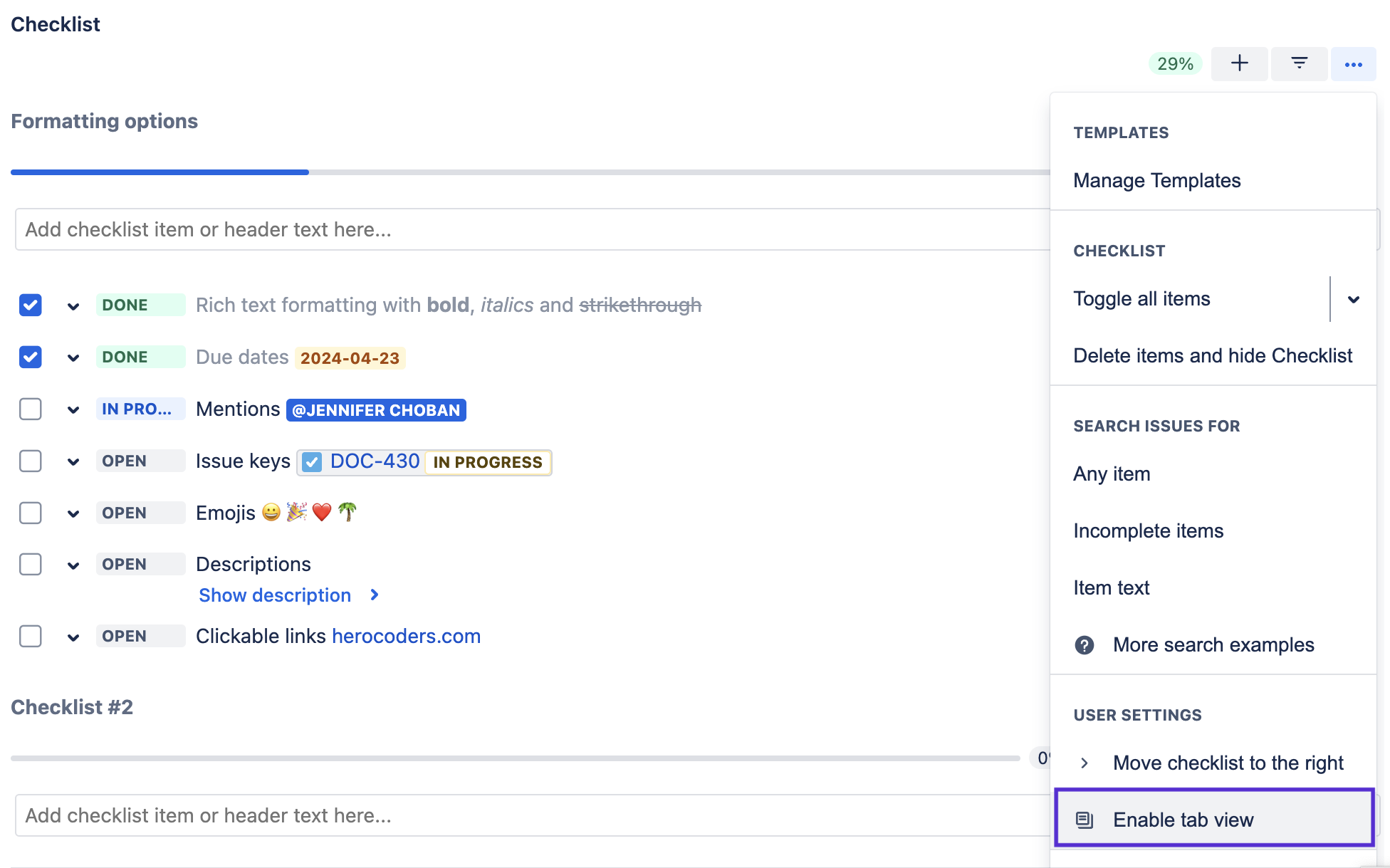The height and width of the screenshot is (868, 1390).
Task: Click the DOC-430 issue link
Action: [x=375, y=461]
